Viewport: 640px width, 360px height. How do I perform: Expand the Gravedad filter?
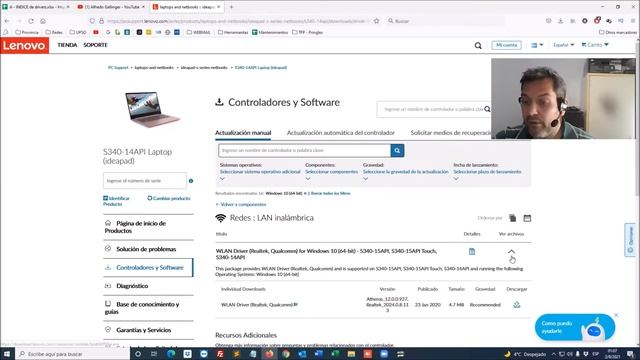(405, 172)
